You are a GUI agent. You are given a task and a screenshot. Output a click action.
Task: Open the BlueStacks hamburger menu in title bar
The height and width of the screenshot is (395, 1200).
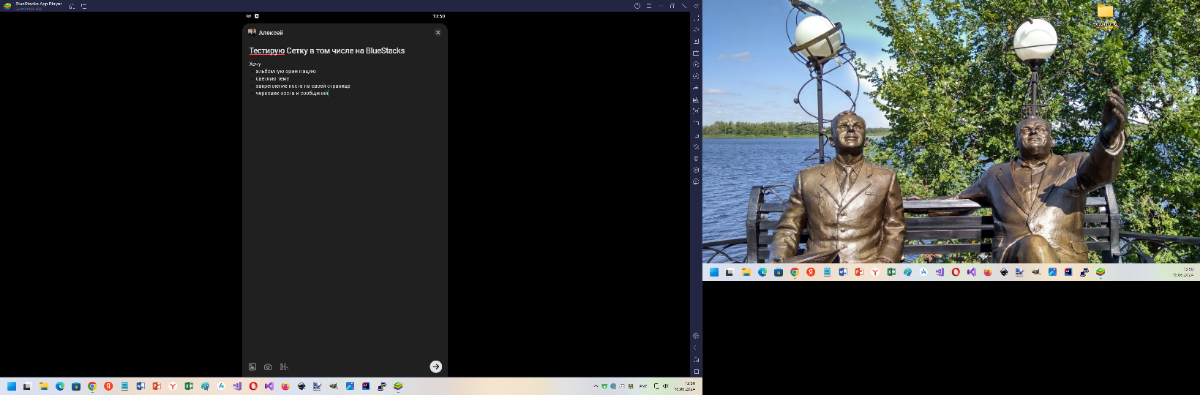coord(649,6)
